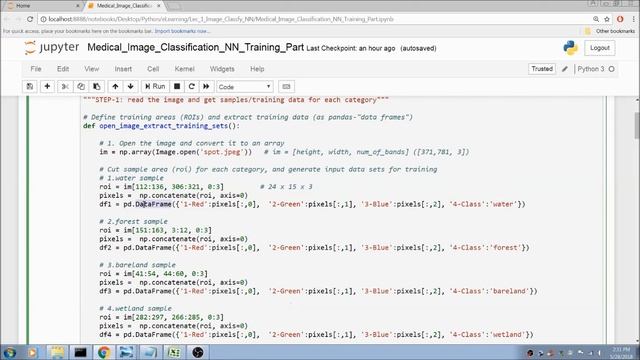Open the Help menu

point(257,69)
